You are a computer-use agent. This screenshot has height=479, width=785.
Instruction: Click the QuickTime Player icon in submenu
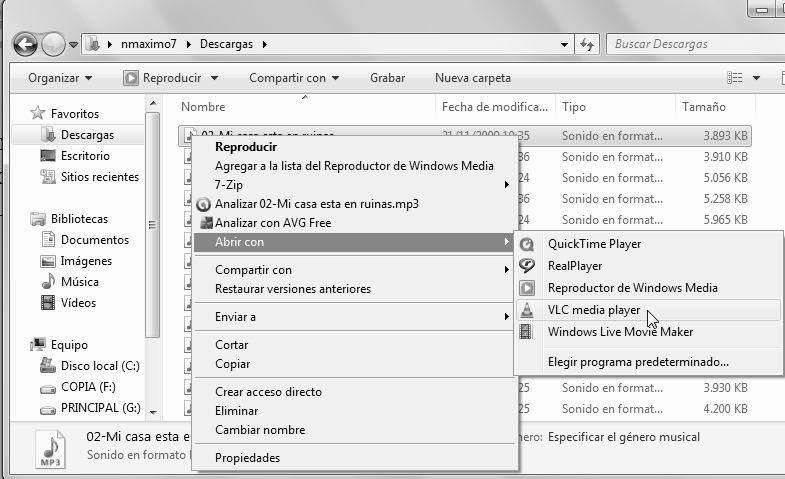click(x=527, y=244)
